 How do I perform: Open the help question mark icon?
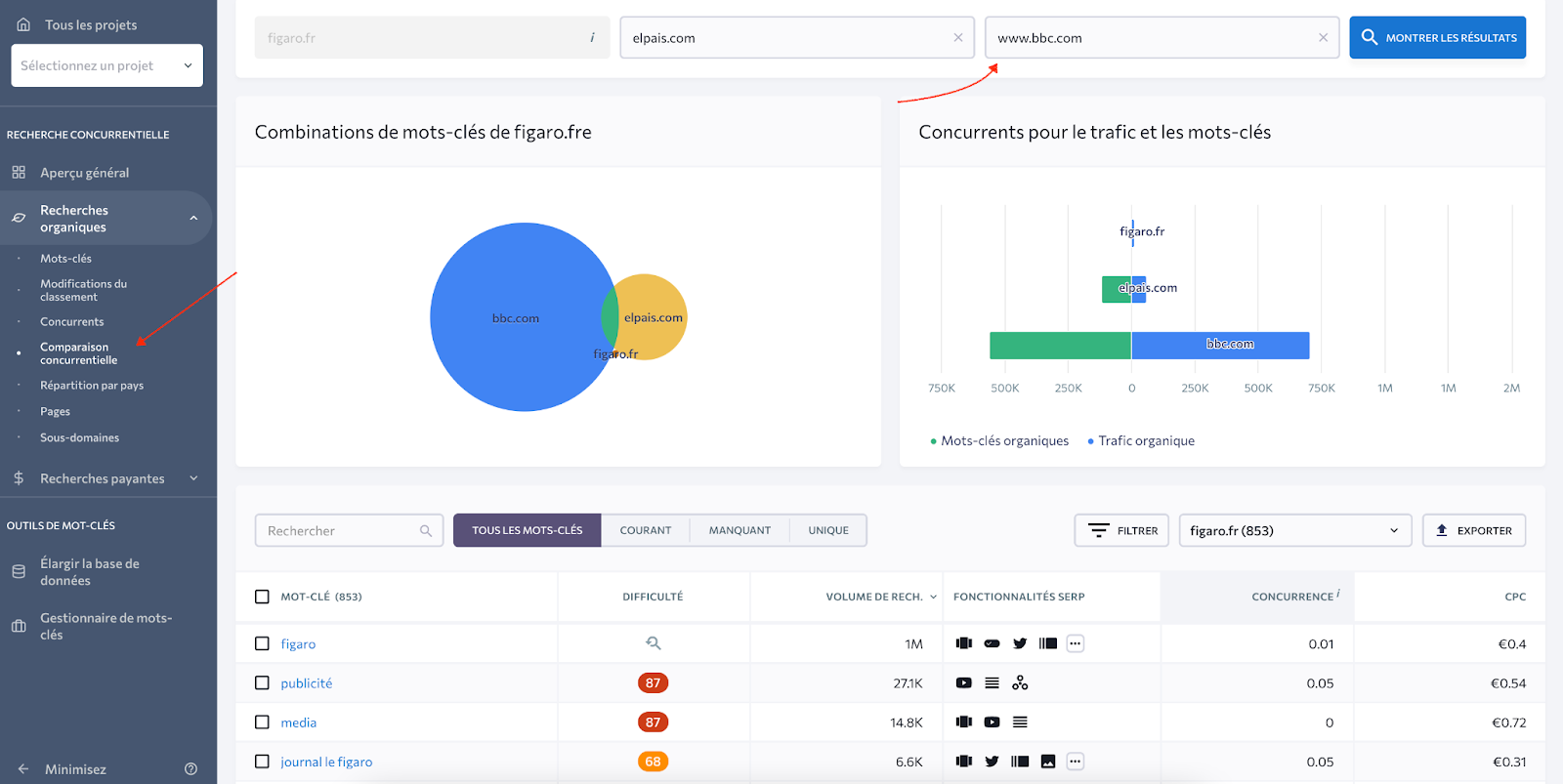click(x=190, y=768)
